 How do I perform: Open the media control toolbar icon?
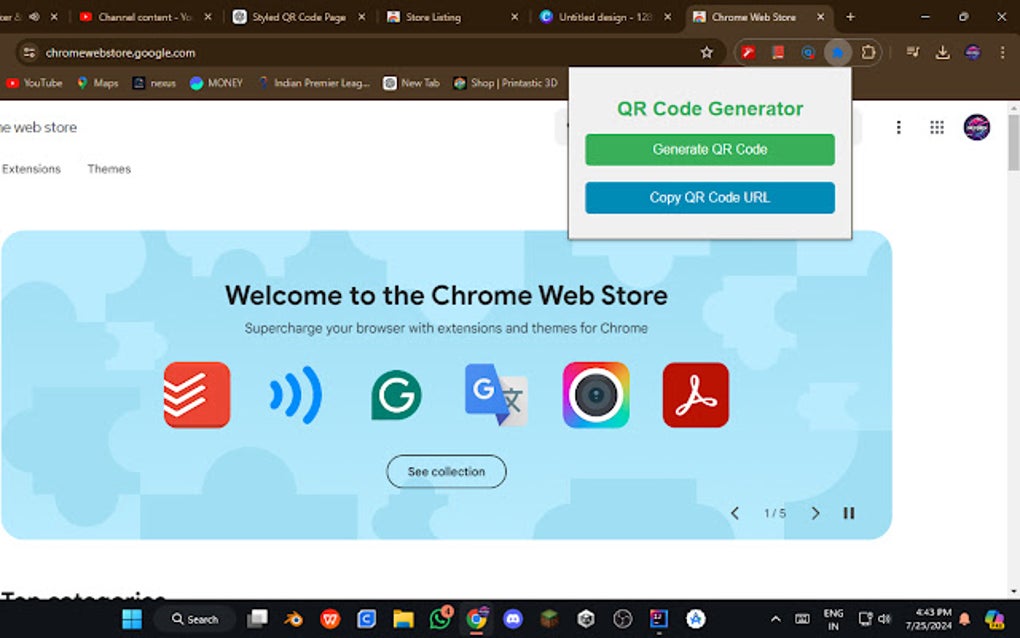pos(913,53)
